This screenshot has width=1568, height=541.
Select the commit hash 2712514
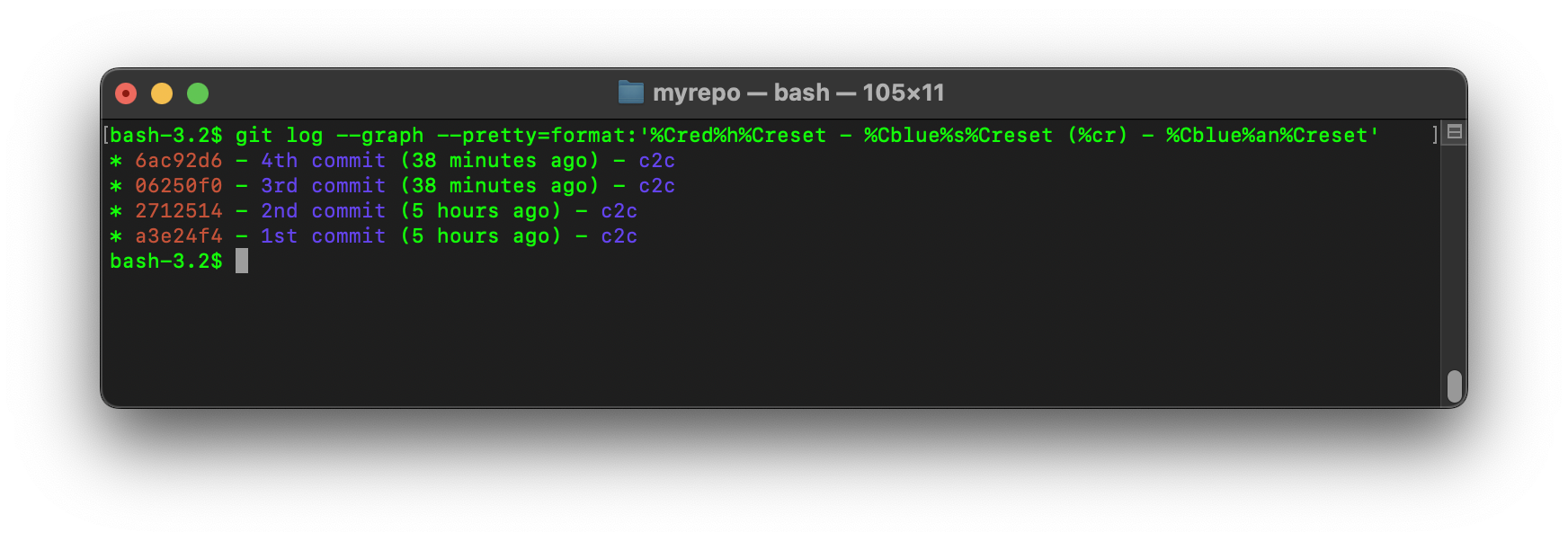click(179, 211)
